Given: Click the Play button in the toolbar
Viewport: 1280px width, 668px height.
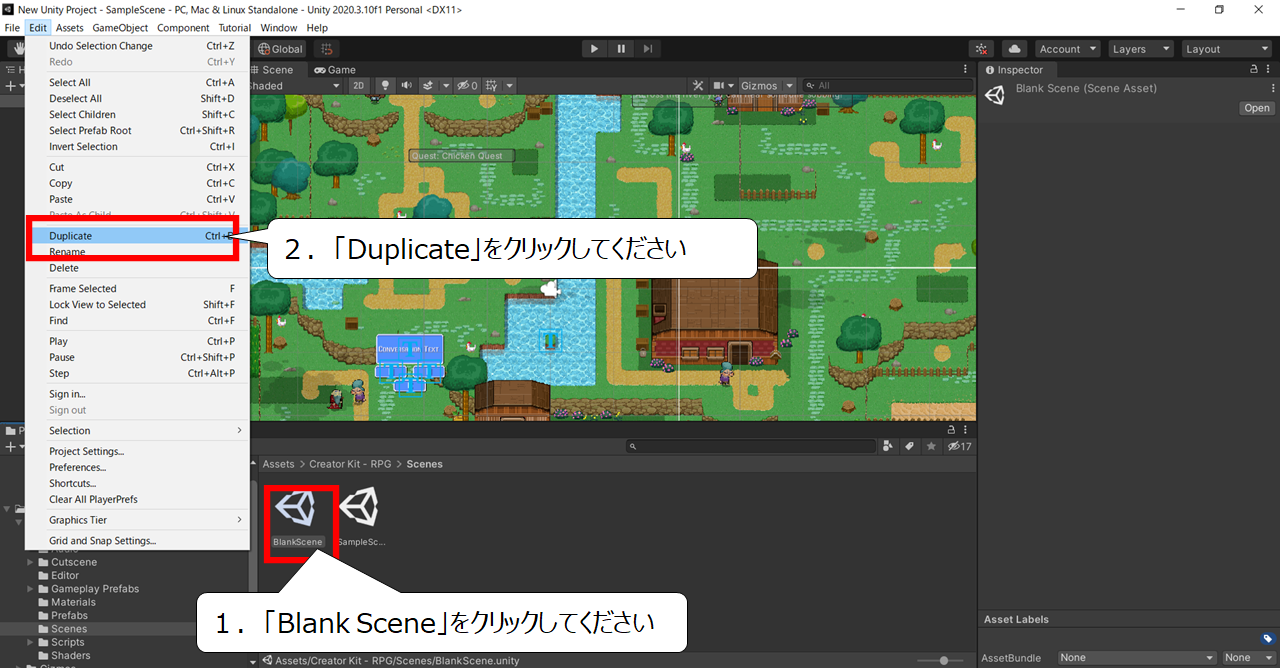Looking at the screenshot, I should (x=595, y=49).
